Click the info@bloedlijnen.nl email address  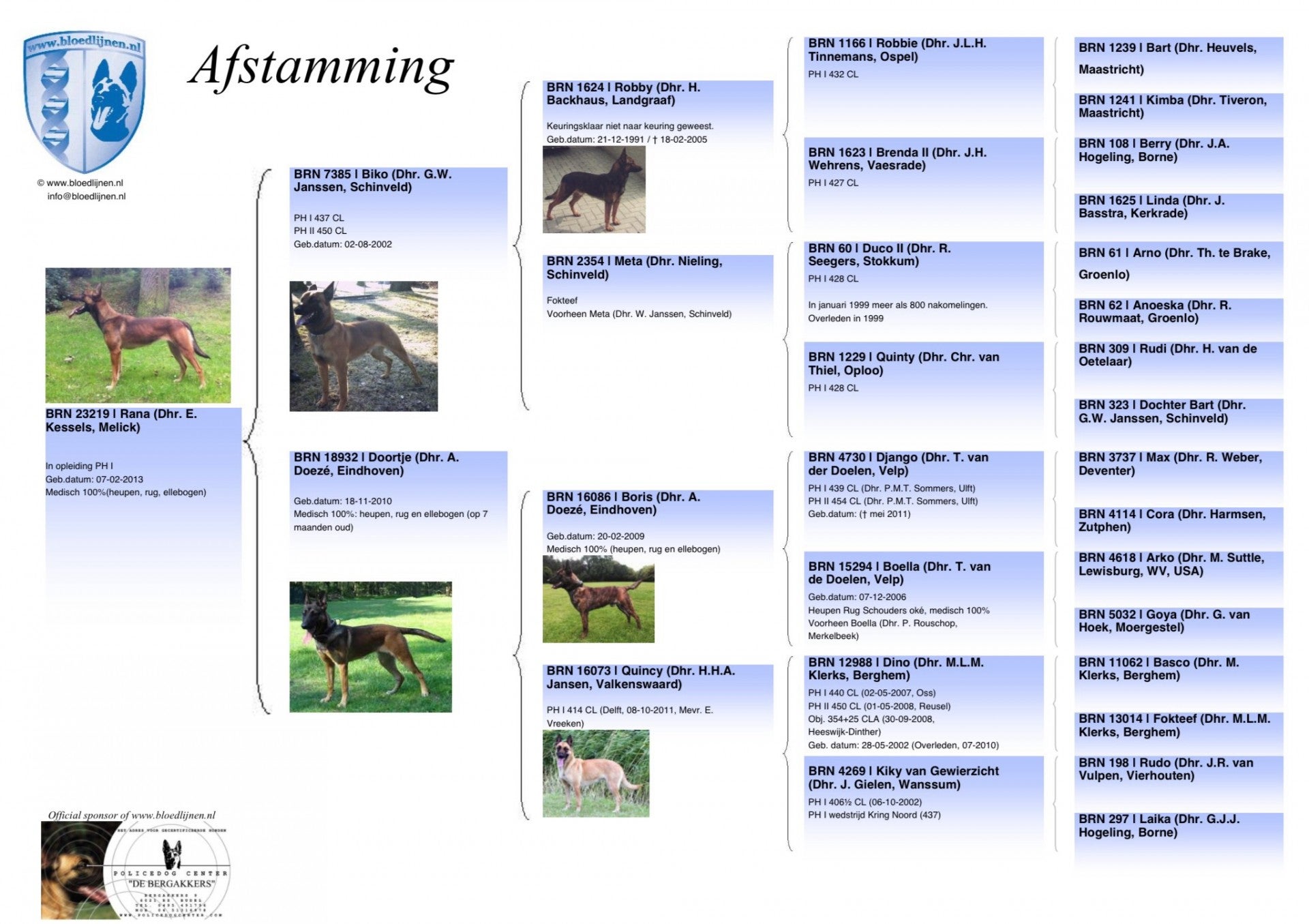[x=87, y=196]
